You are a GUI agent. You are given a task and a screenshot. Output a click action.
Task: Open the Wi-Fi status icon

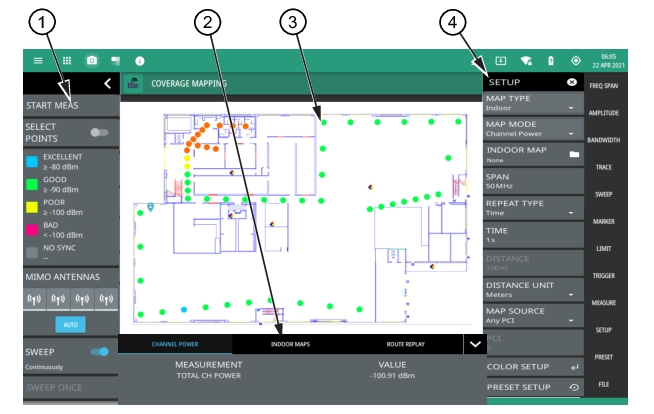(x=526, y=60)
